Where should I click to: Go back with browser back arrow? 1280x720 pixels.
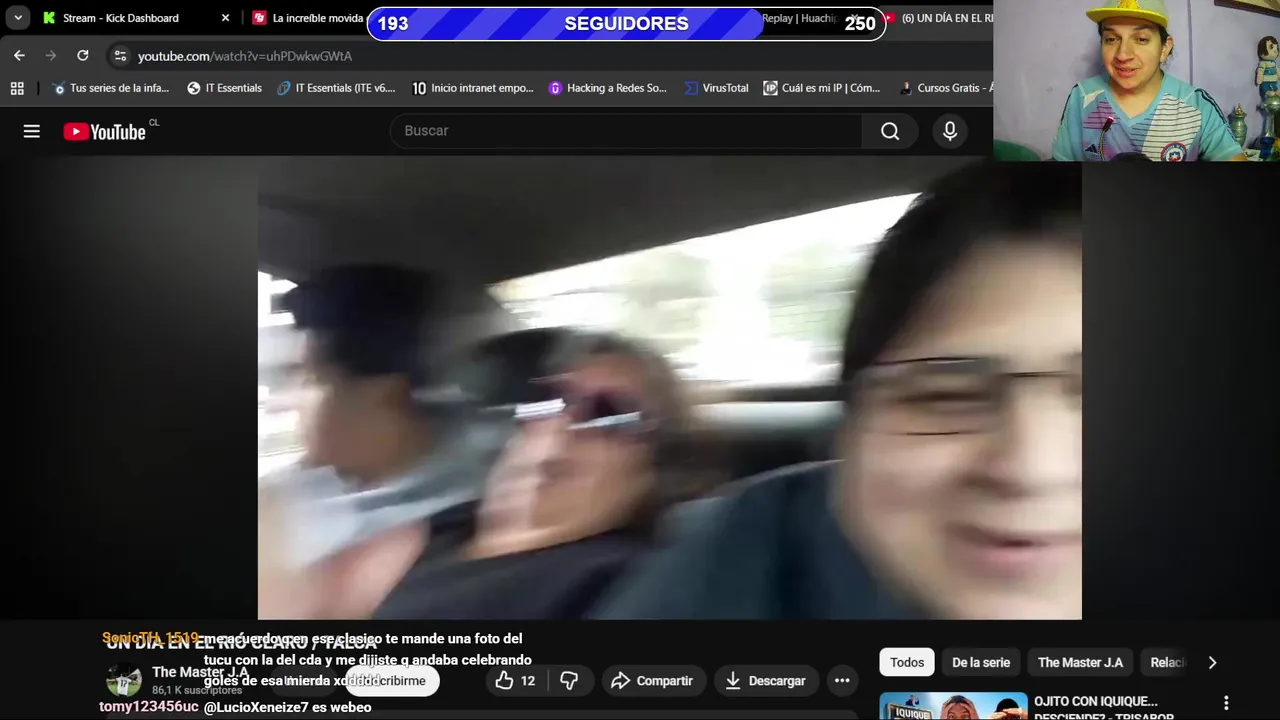pyautogui.click(x=19, y=56)
